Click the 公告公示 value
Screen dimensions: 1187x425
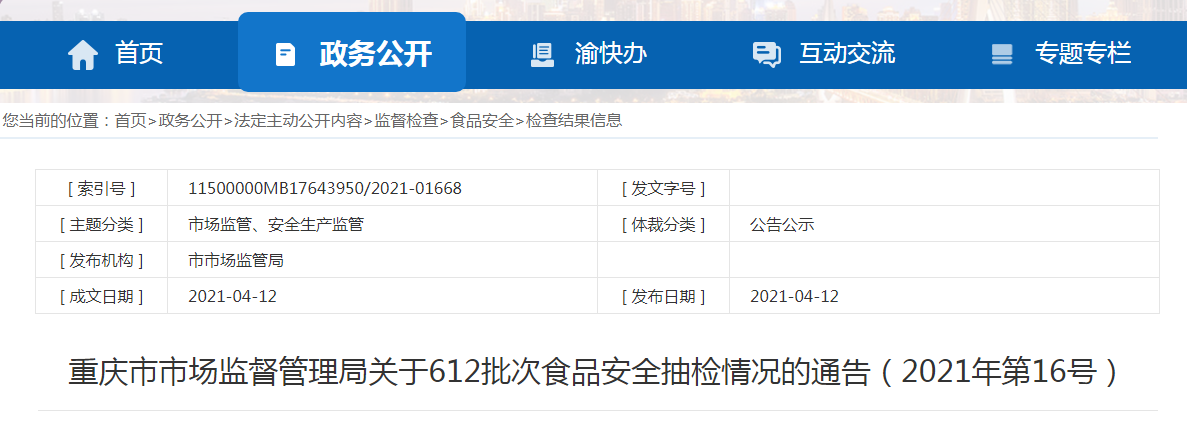click(x=782, y=224)
